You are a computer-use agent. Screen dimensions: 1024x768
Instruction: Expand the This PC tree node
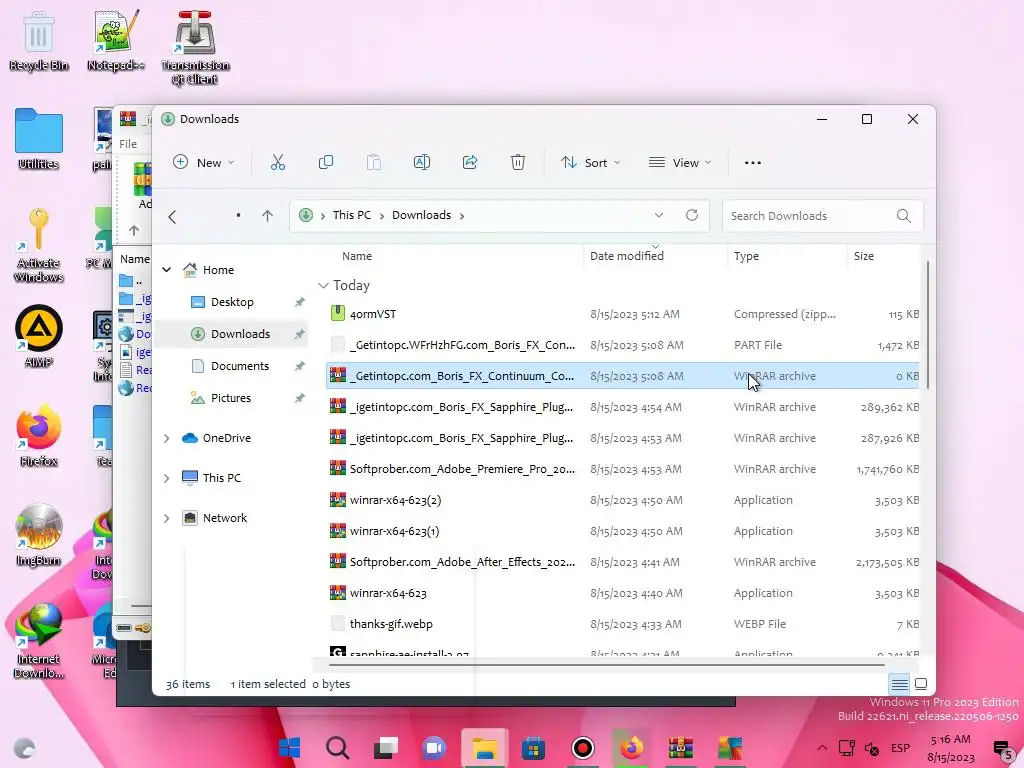(167, 478)
